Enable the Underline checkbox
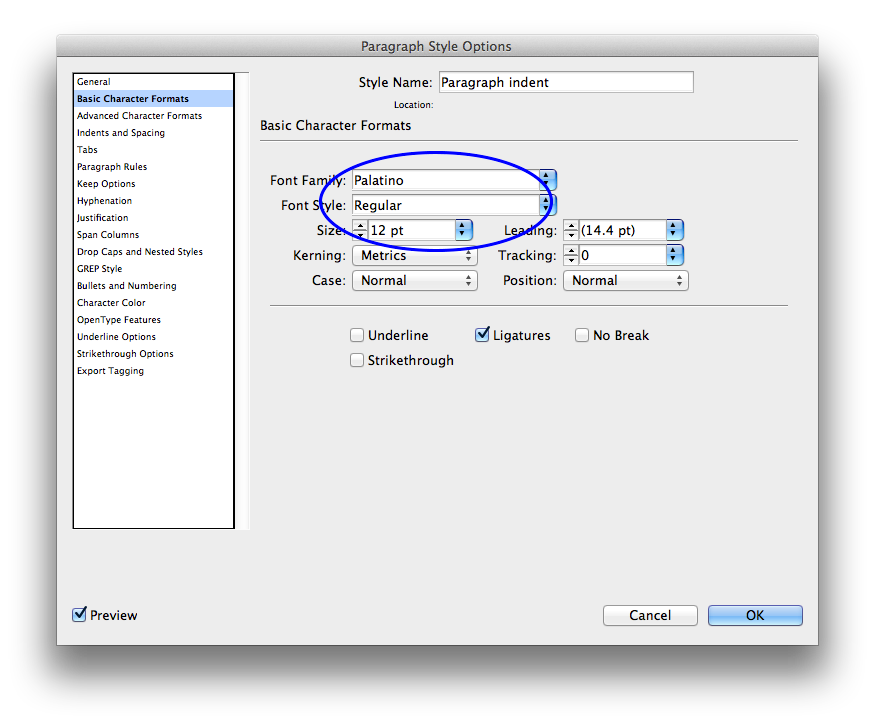 point(357,335)
